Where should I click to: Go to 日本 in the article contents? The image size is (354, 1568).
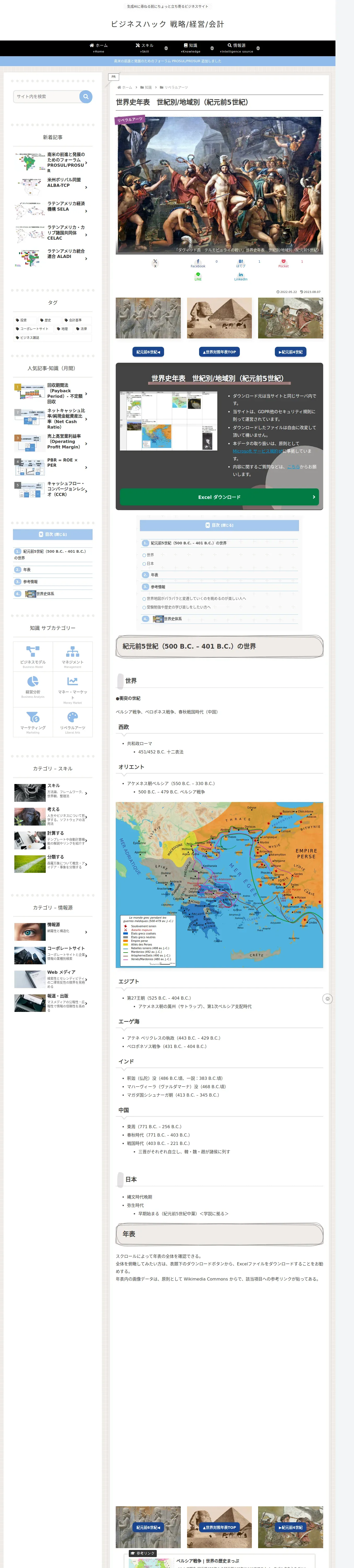click(150, 564)
